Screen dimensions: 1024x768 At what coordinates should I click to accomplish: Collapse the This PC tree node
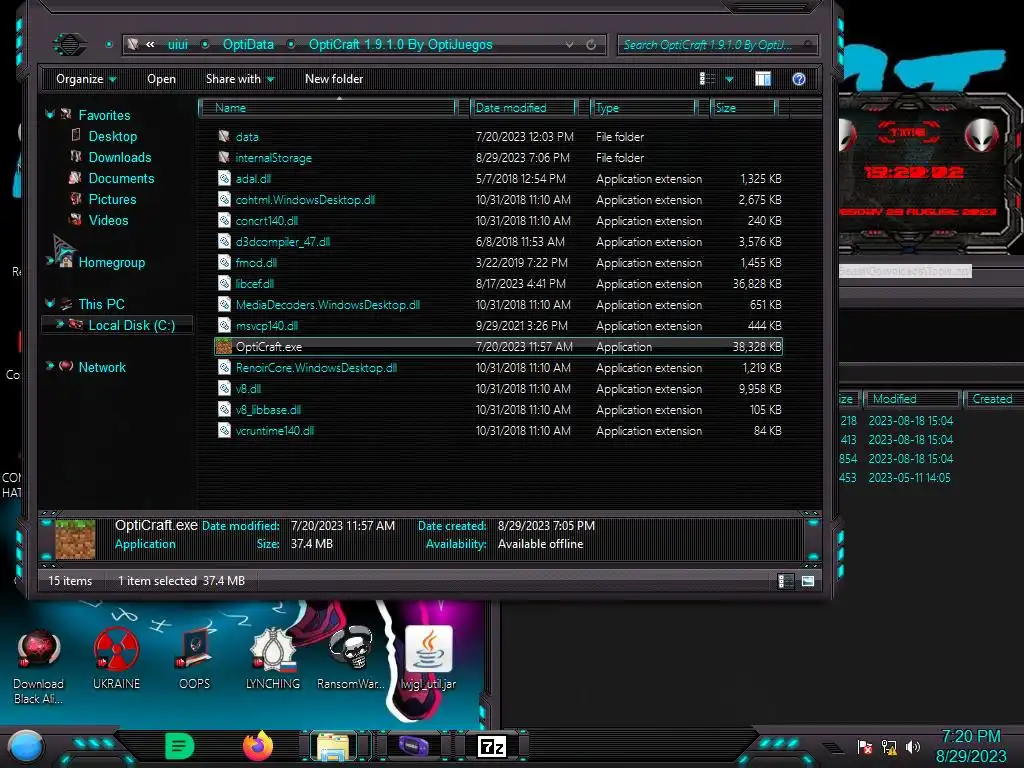(x=50, y=303)
